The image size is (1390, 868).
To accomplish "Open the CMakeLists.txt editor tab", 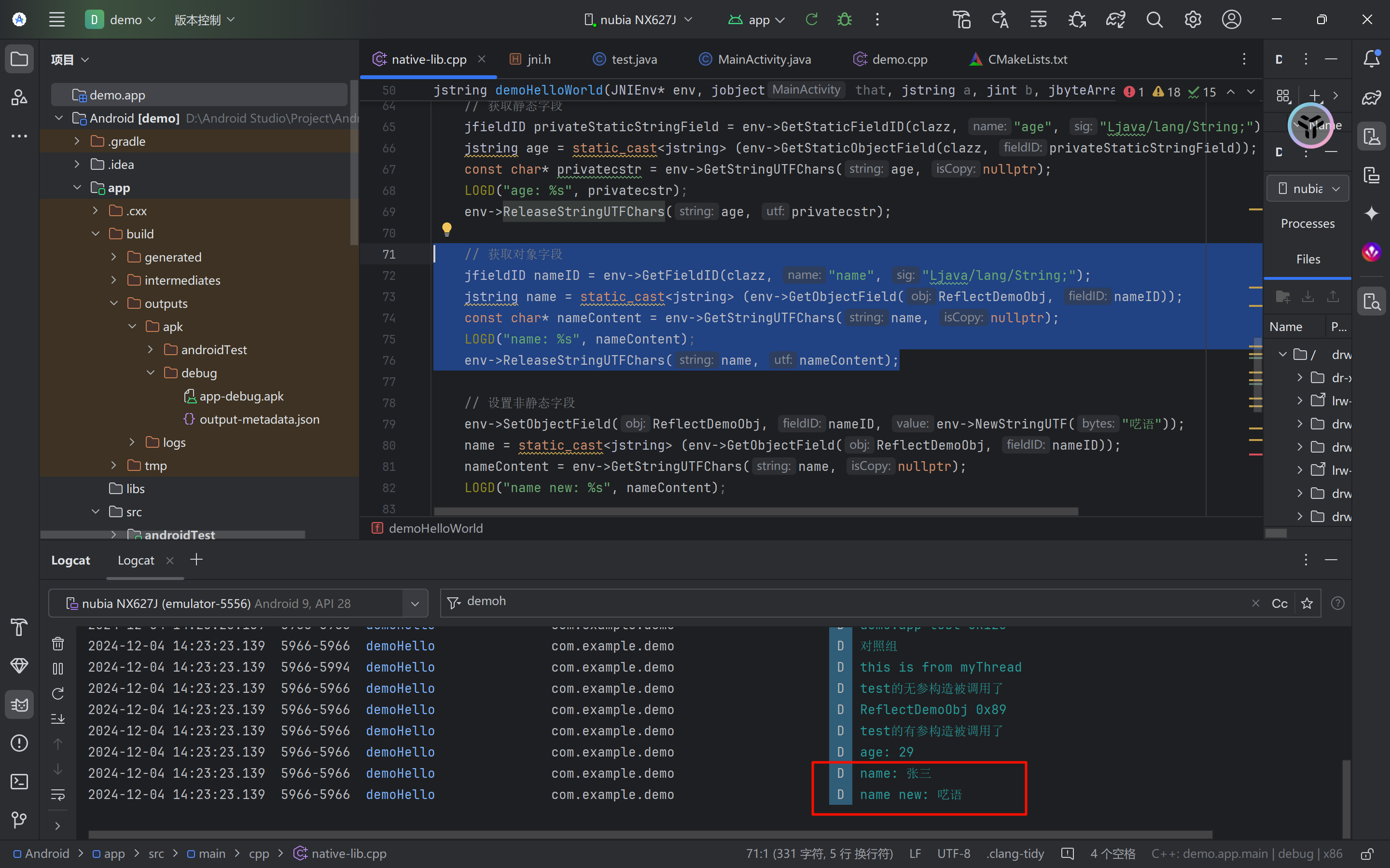I will point(1027,59).
